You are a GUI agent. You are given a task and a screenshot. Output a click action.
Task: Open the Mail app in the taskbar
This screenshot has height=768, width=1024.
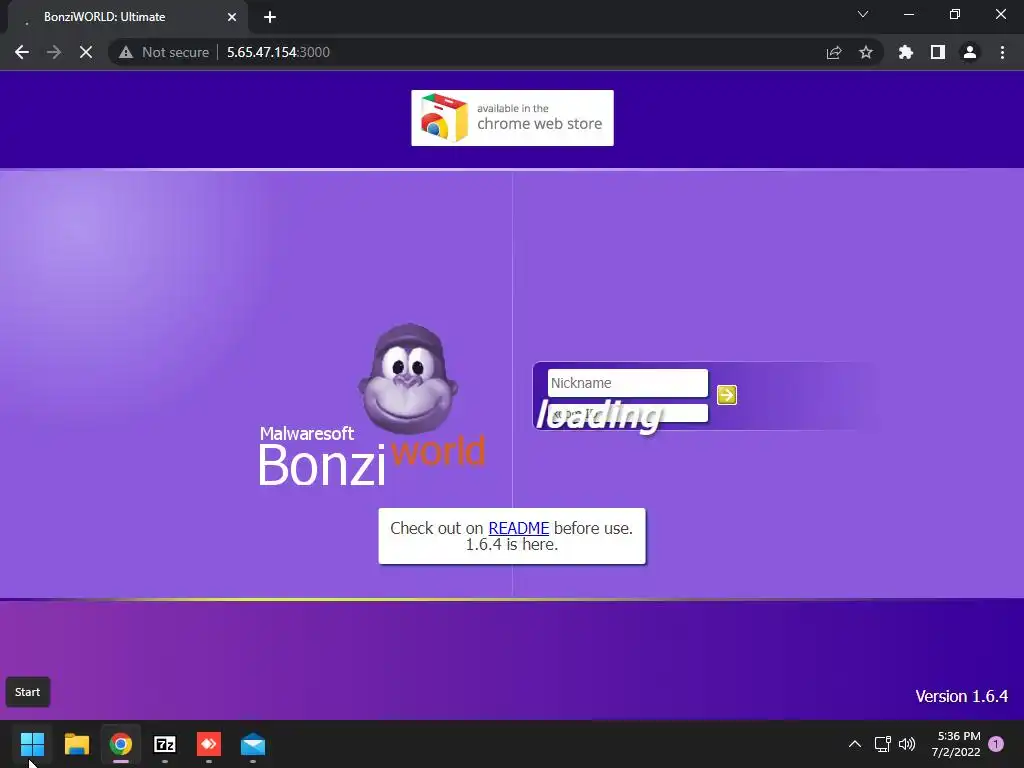[x=253, y=744]
